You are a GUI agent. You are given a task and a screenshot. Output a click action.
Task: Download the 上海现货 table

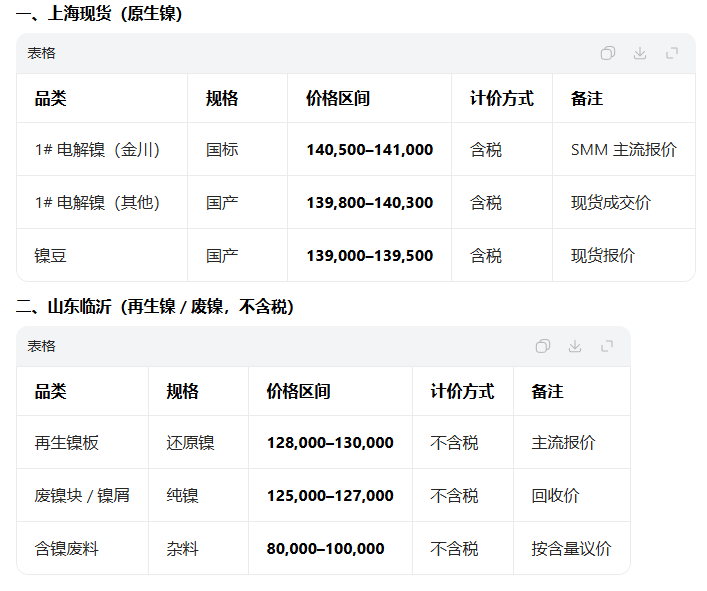pos(640,53)
